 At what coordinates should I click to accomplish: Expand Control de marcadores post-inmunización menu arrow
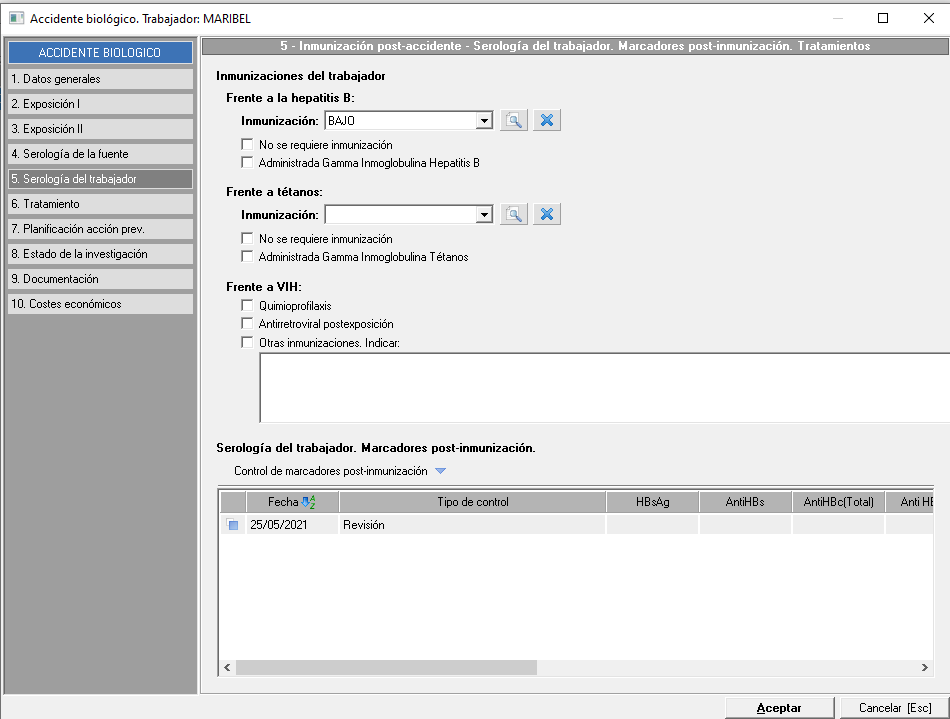(440, 471)
